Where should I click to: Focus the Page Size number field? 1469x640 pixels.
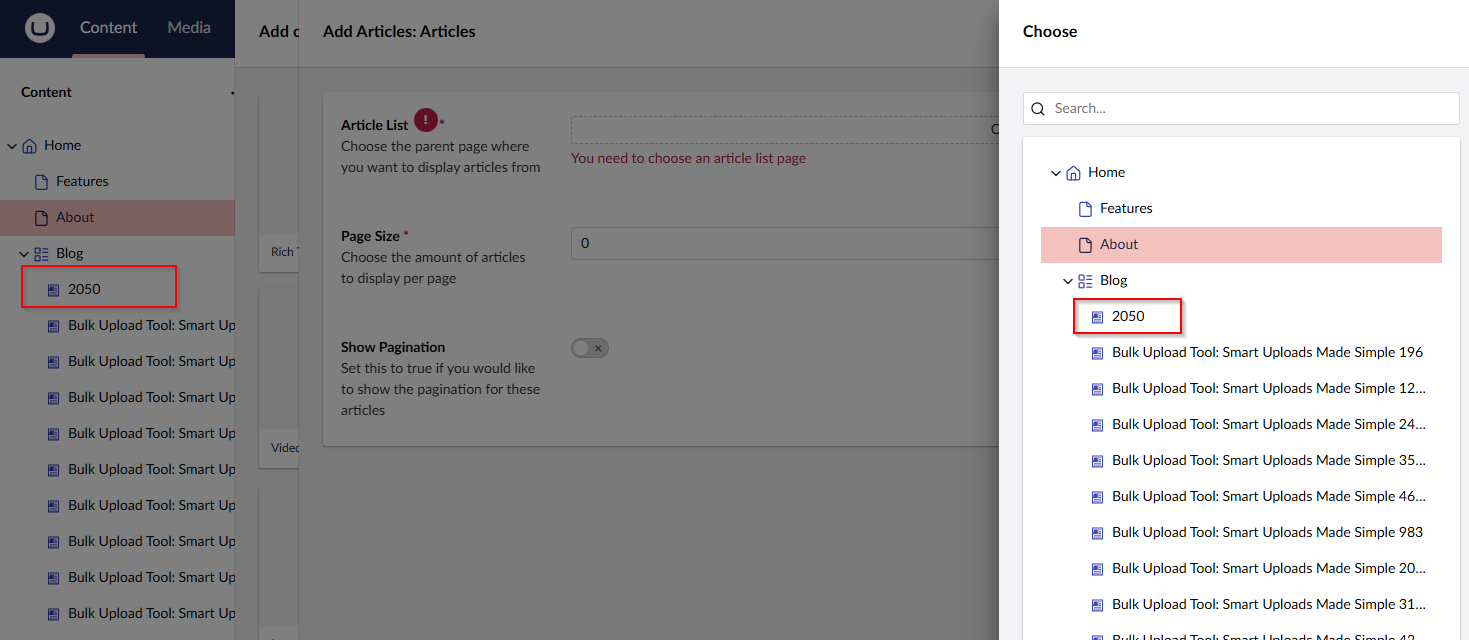tap(785, 243)
